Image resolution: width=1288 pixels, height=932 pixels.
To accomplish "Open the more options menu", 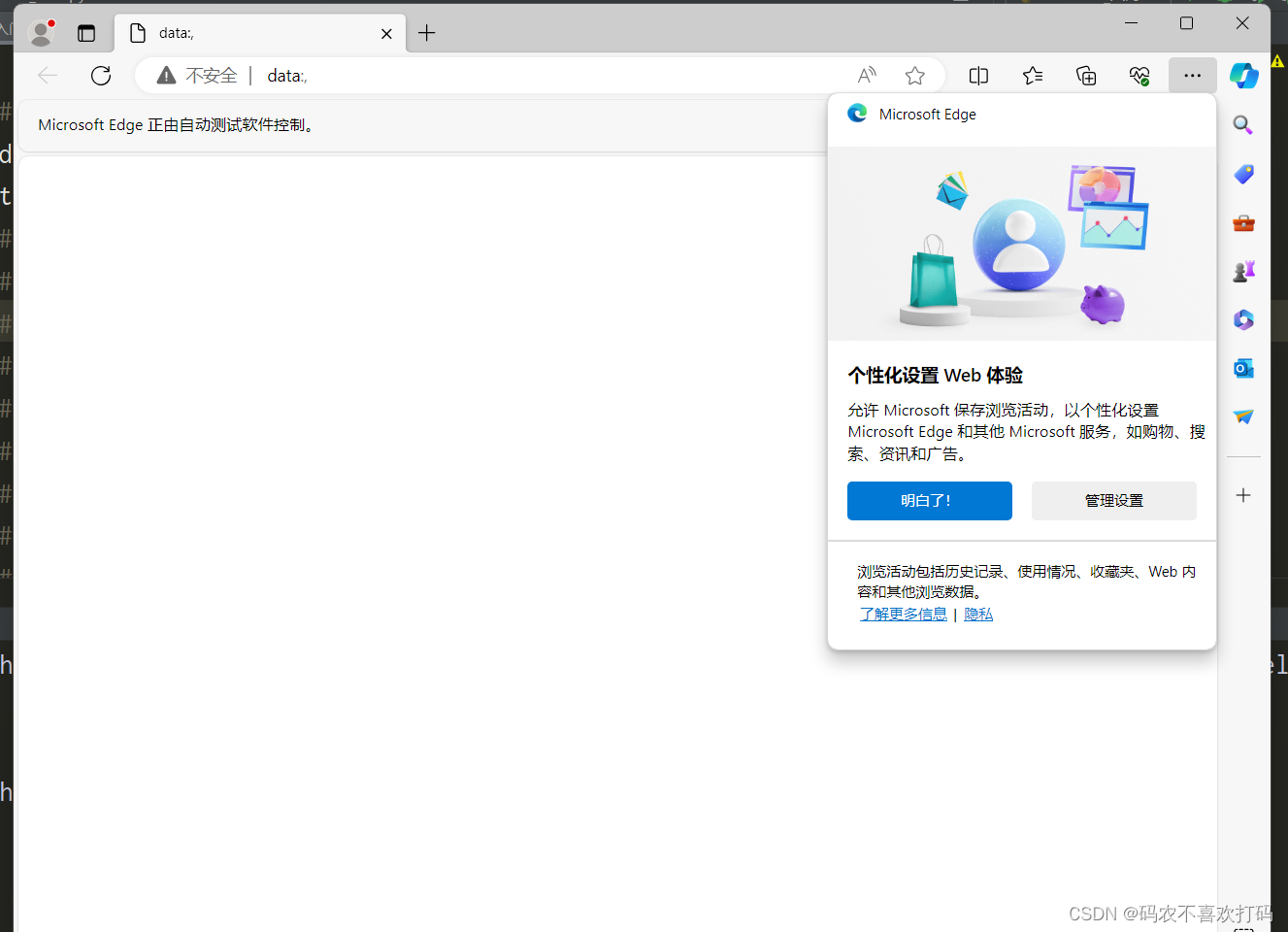I will (1192, 75).
